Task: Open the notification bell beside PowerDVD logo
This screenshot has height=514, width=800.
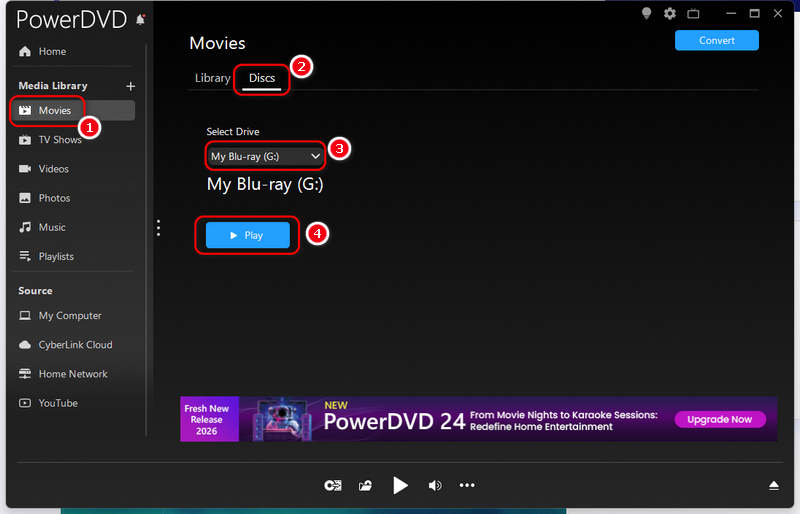Action: [x=140, y=19]
